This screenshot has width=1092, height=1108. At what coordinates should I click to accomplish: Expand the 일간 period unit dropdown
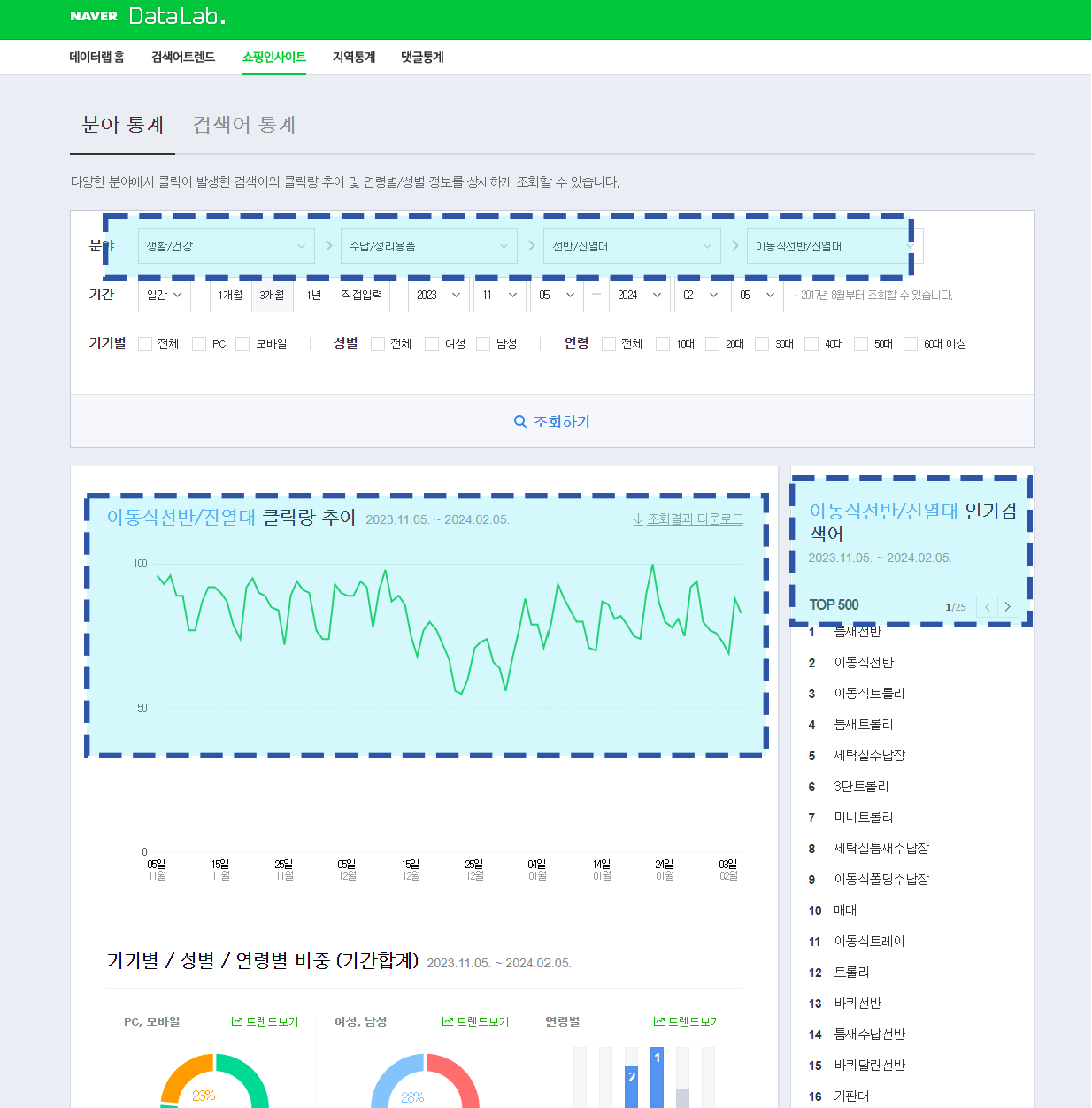(165, 295)
